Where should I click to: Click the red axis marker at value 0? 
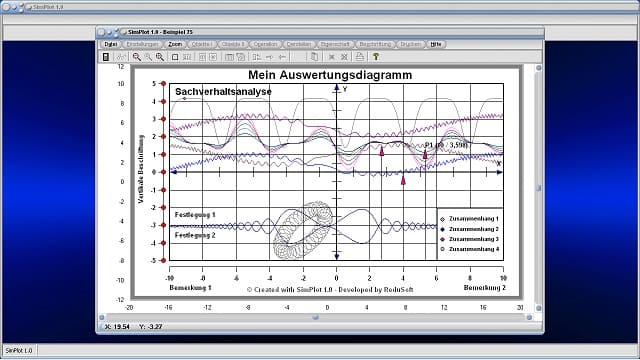point(163,172)
